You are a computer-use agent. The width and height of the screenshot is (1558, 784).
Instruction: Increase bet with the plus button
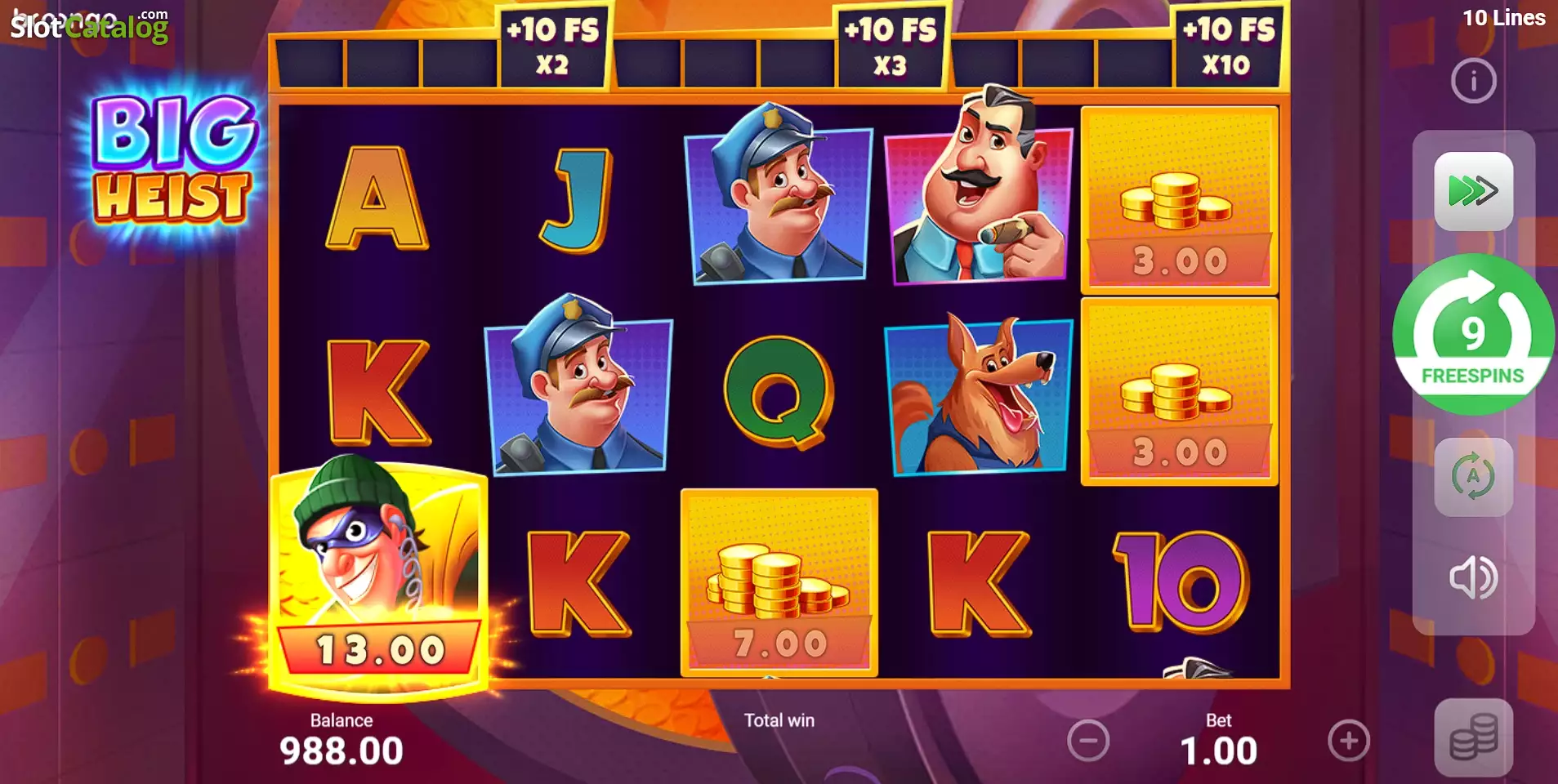tap(1348, 741)
